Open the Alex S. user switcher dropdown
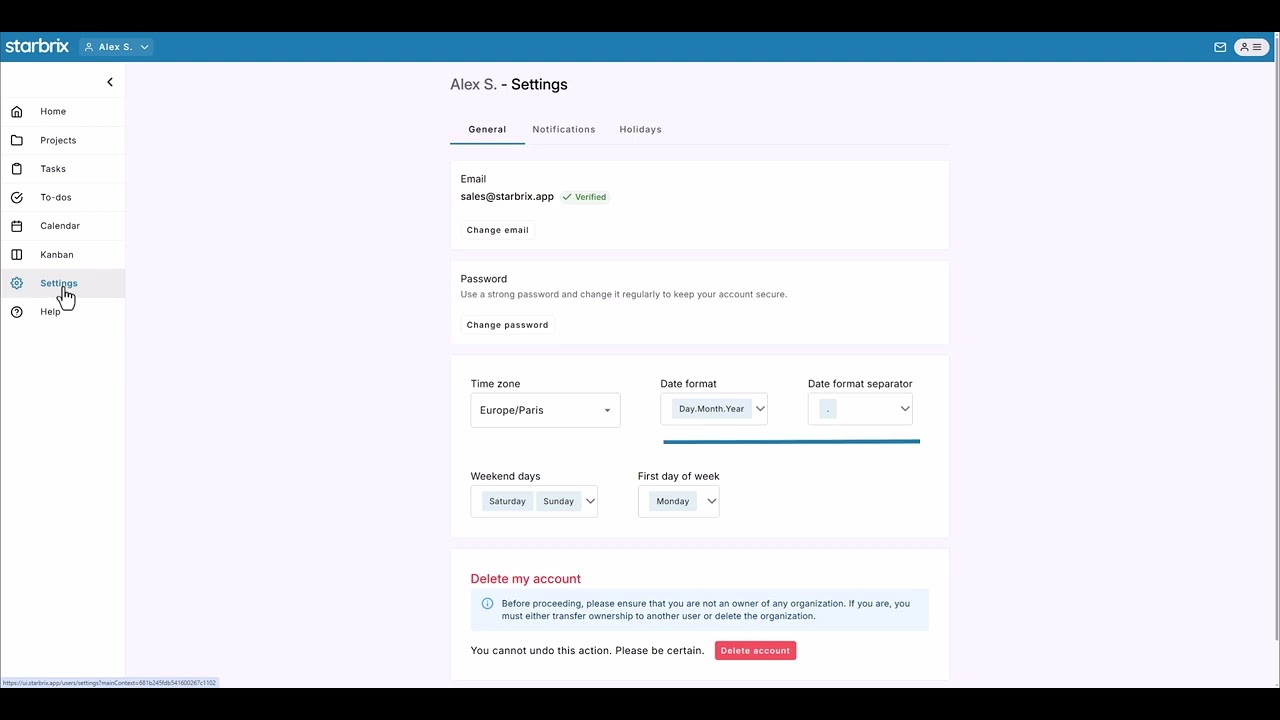Viewport: 1280px width, 720px height. [116, 47]
